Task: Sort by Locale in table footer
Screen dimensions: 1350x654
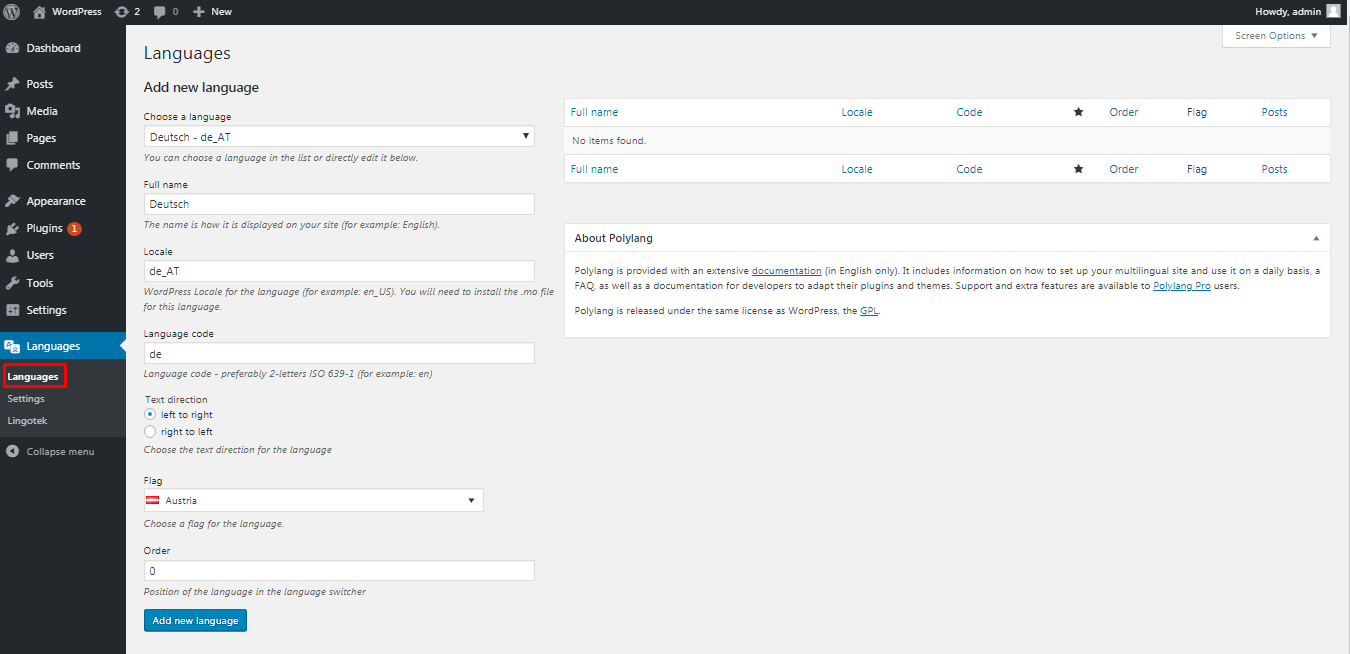Action: click(857, 169)
